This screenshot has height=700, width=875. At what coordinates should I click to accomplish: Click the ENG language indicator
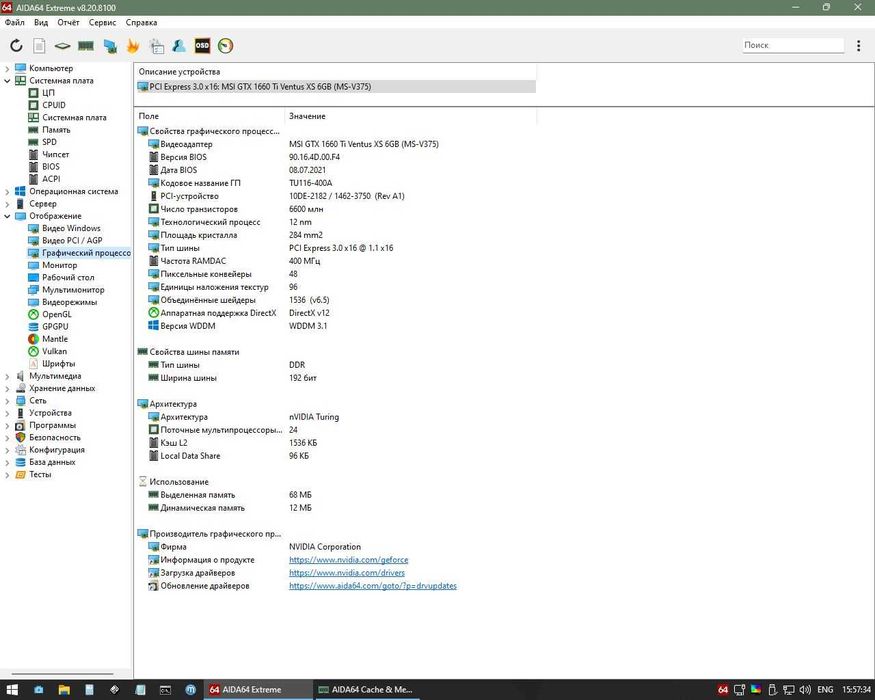click(x=825, y=690)
